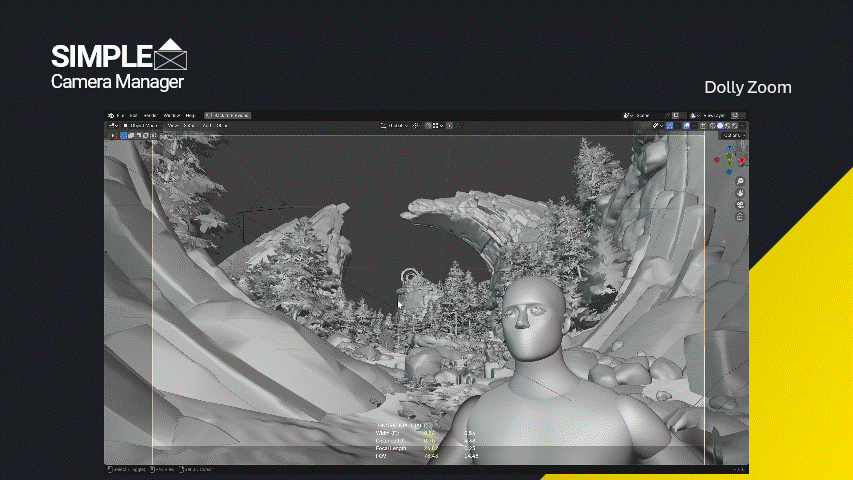Open the Object Mode dropdown
Viewport: 853px width, 480px height.
(x=141, y=126)
